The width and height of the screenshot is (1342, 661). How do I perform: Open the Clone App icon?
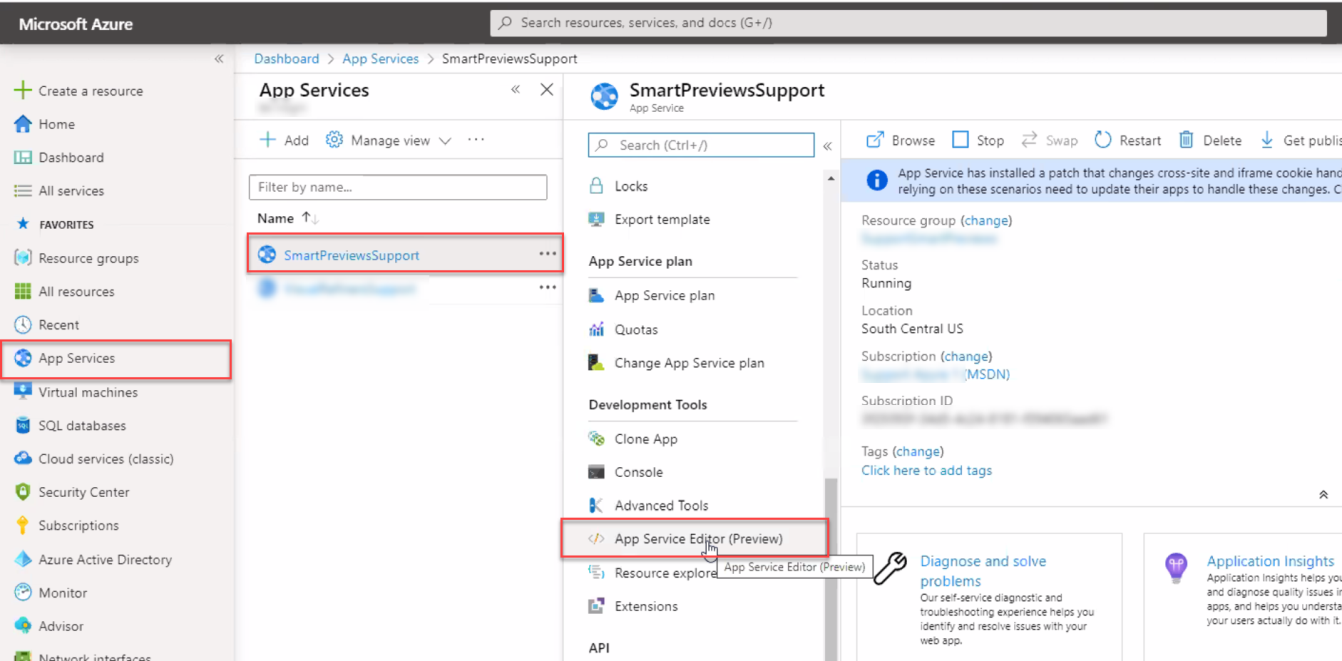[x=596, y=439]
